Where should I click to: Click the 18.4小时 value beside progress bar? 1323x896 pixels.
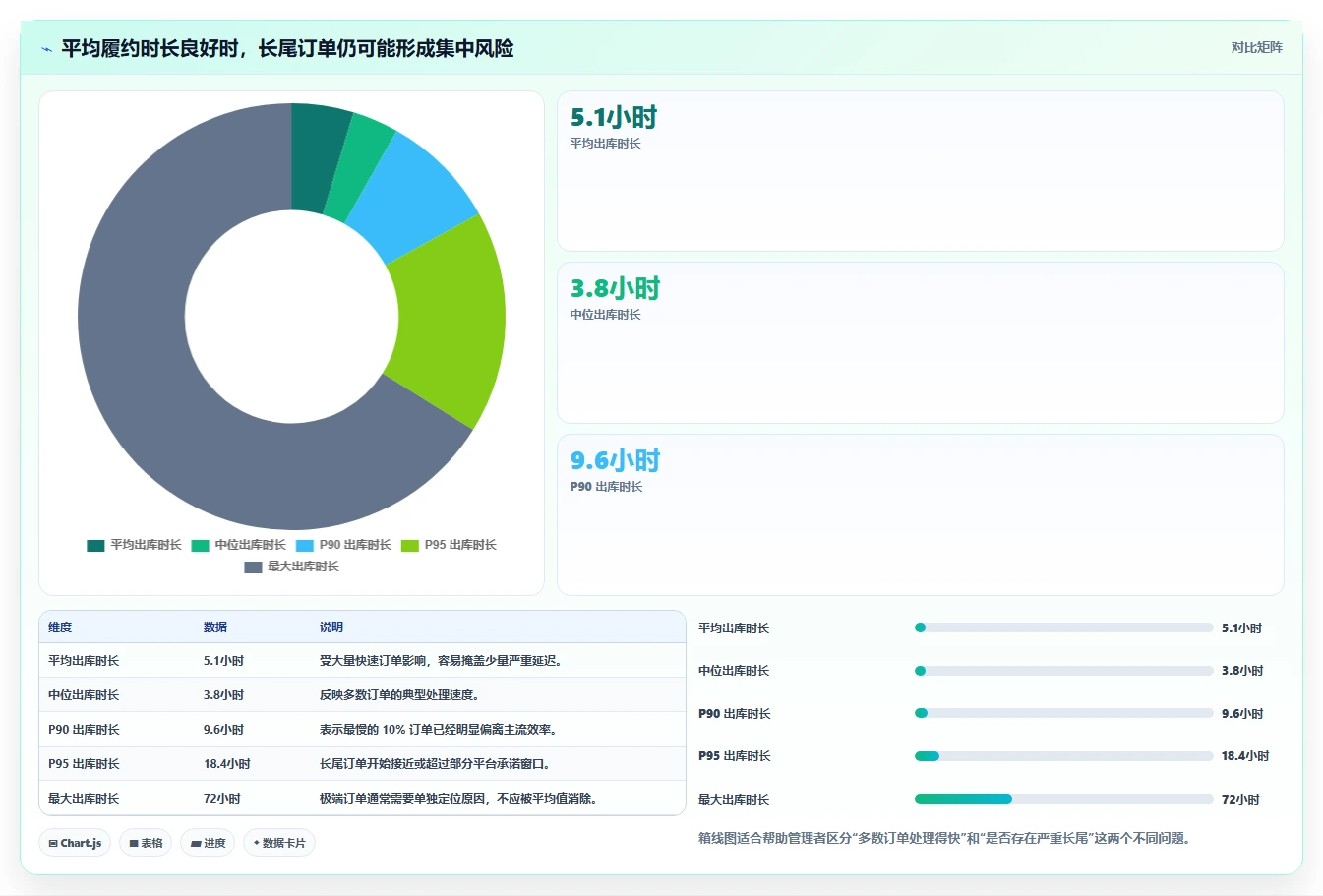(1245, 756)
